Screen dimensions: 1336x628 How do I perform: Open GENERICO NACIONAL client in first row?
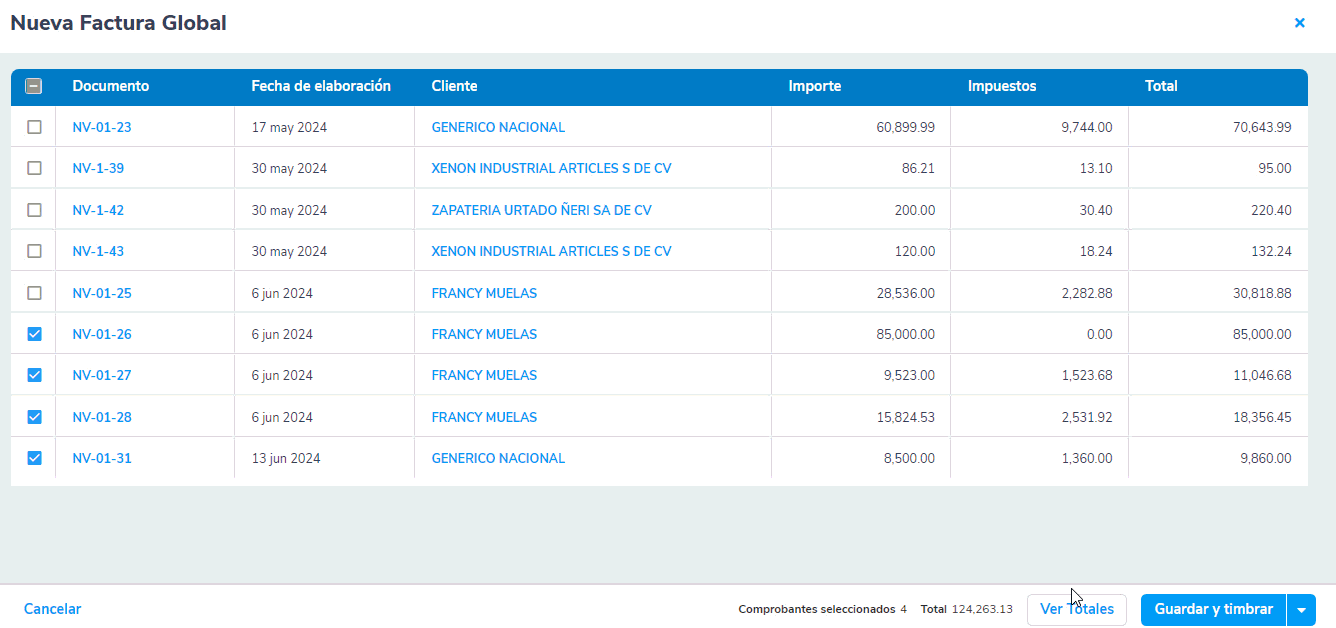coord(498,127)
